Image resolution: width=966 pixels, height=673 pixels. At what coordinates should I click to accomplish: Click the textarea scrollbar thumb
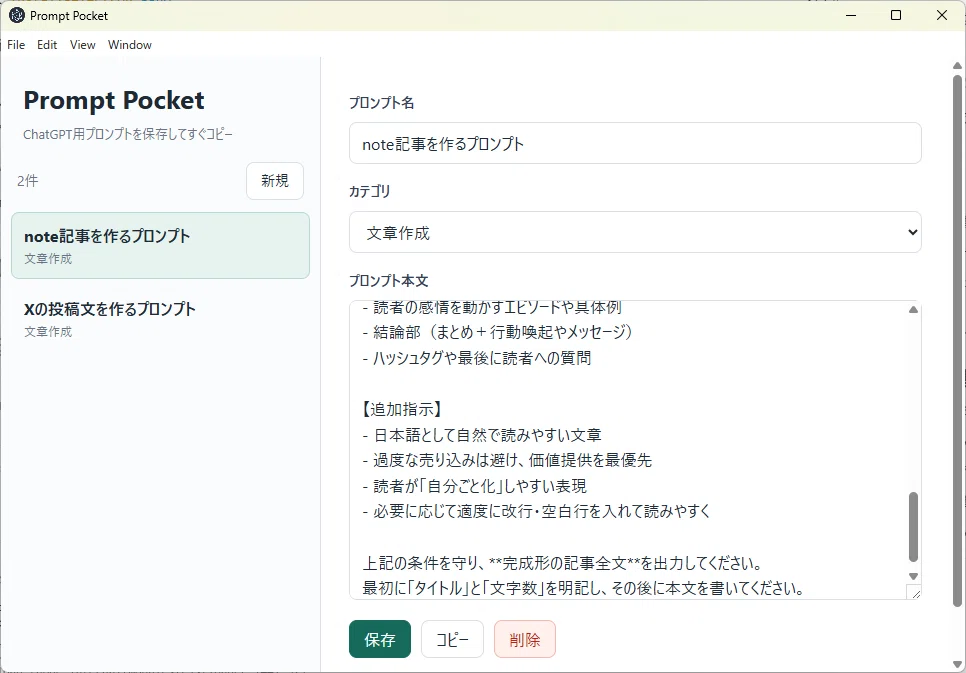[x=914, y=527]
